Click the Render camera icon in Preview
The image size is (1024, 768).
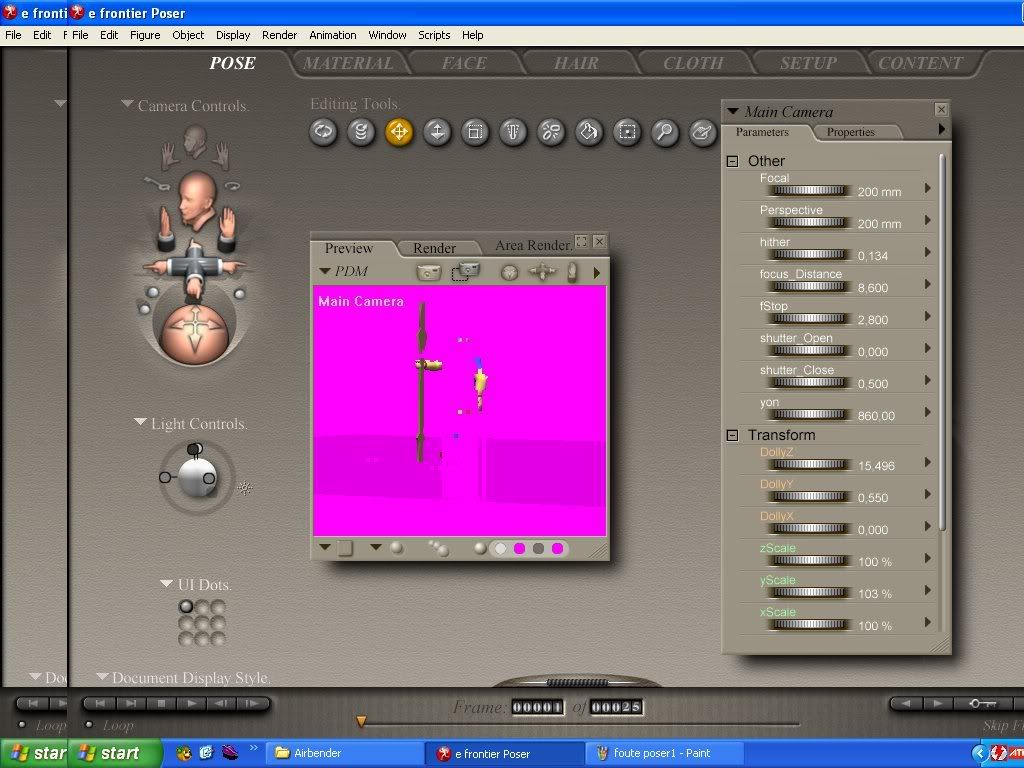(x=429, y=271)
